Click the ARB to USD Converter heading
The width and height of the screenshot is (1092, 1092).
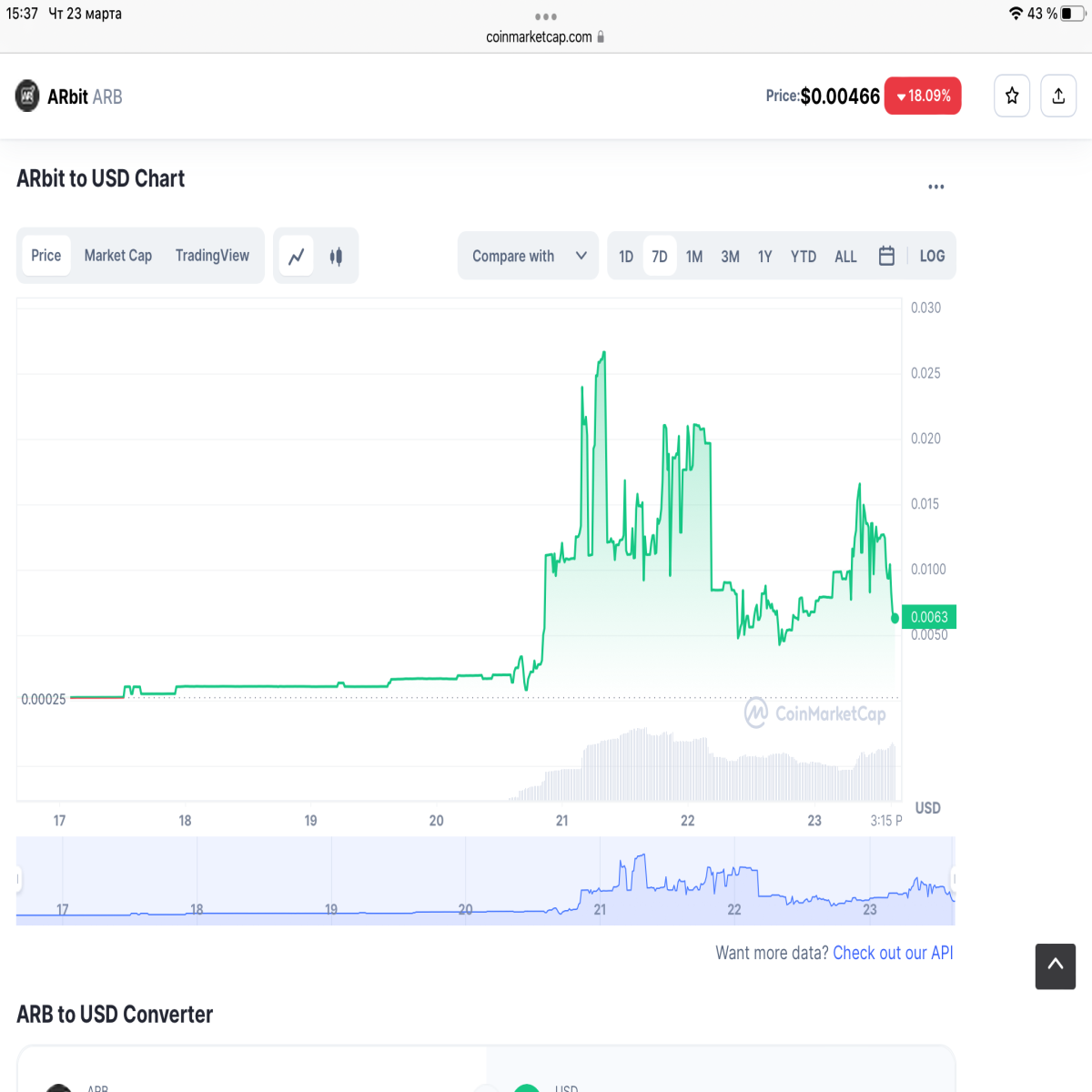tap(115, 1014)
